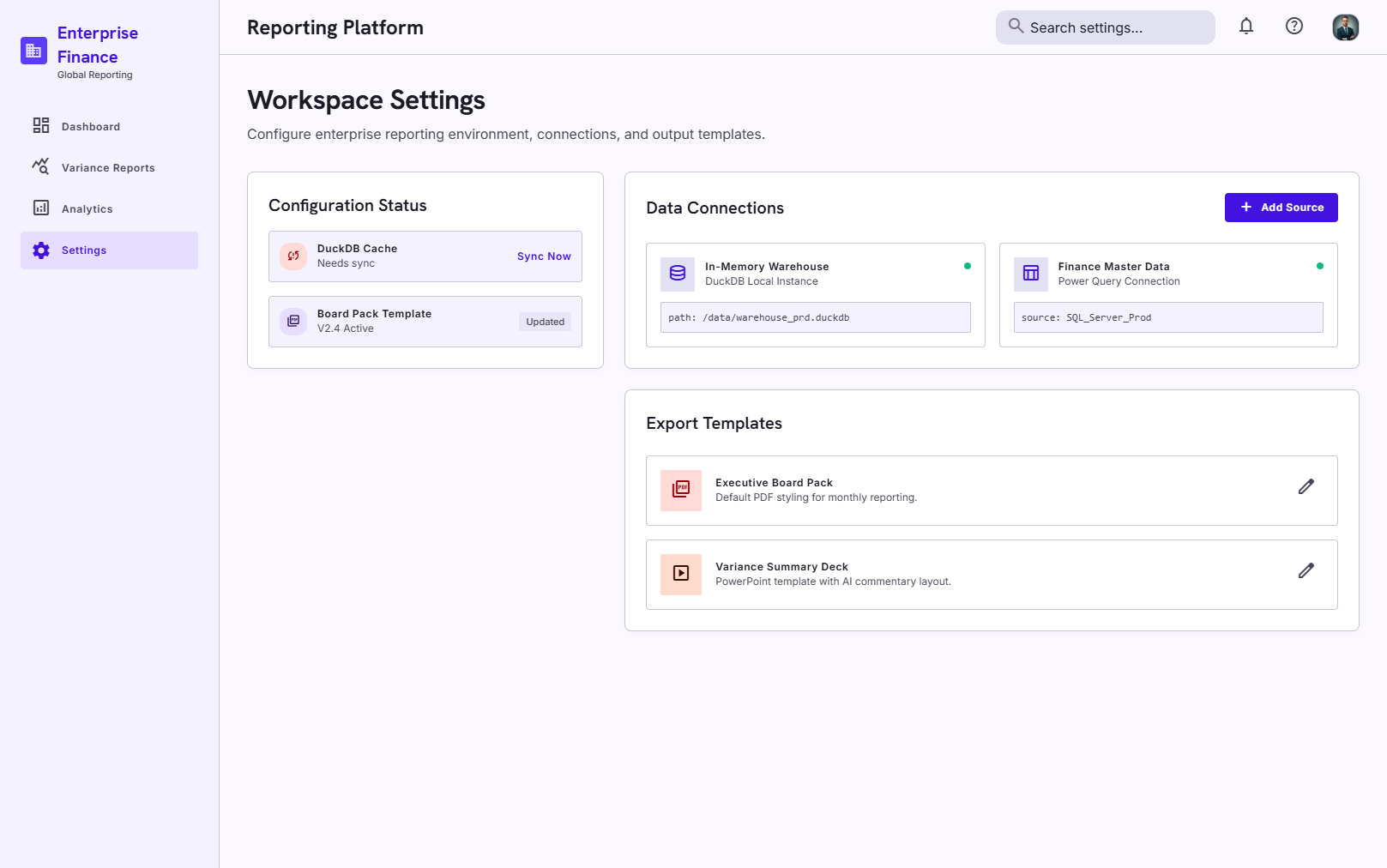
Task: Click the In-Memory Warehouse green status dot
Action: tap(968, 266)
